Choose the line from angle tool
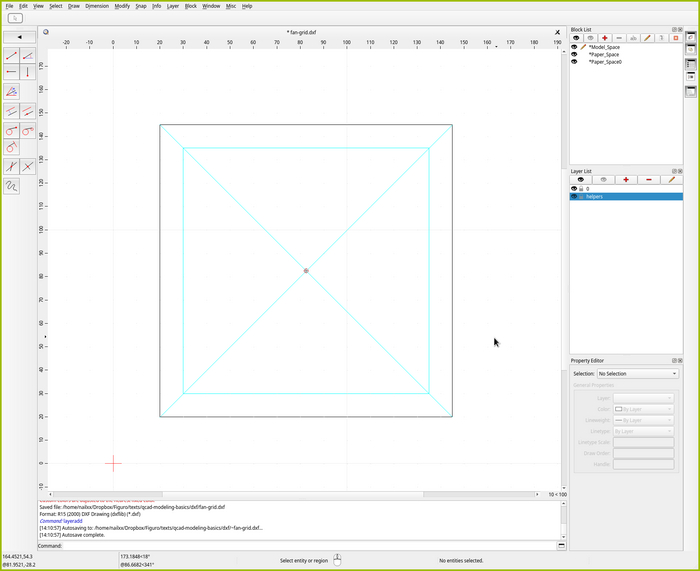 tap(28, 55)
